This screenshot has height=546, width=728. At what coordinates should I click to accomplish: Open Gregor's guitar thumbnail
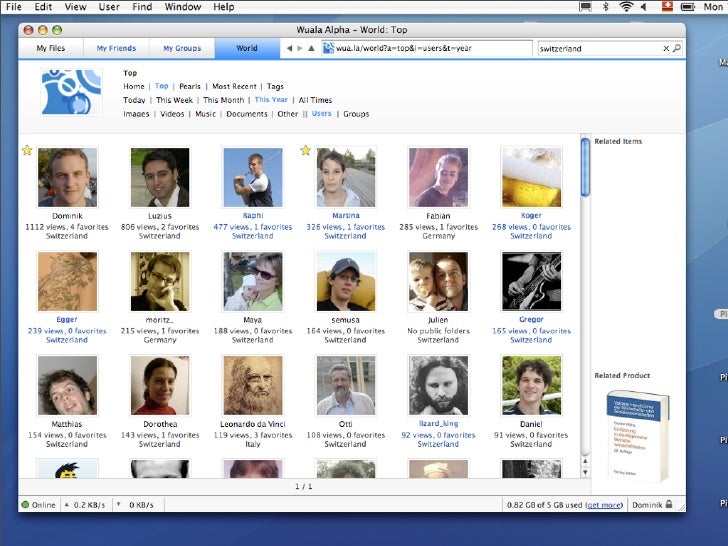[x=531, y=281]
